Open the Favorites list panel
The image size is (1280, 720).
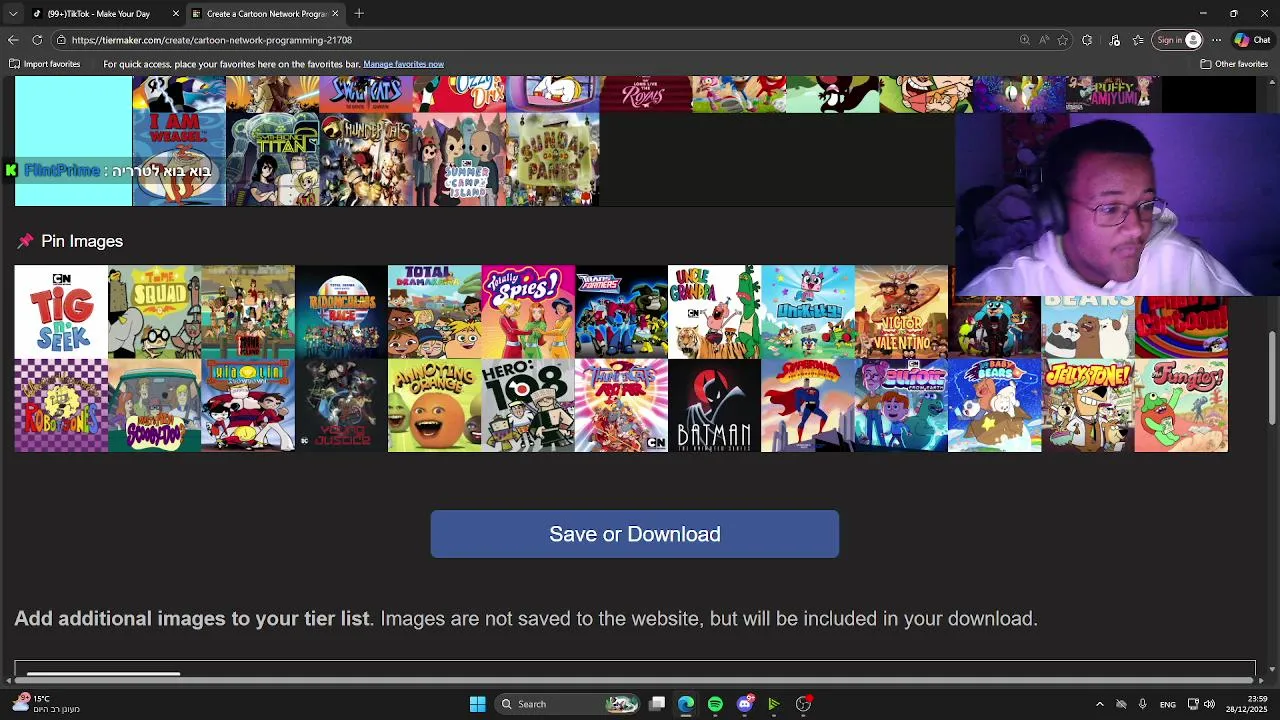pyautogui.click(x=1138, y=40)
